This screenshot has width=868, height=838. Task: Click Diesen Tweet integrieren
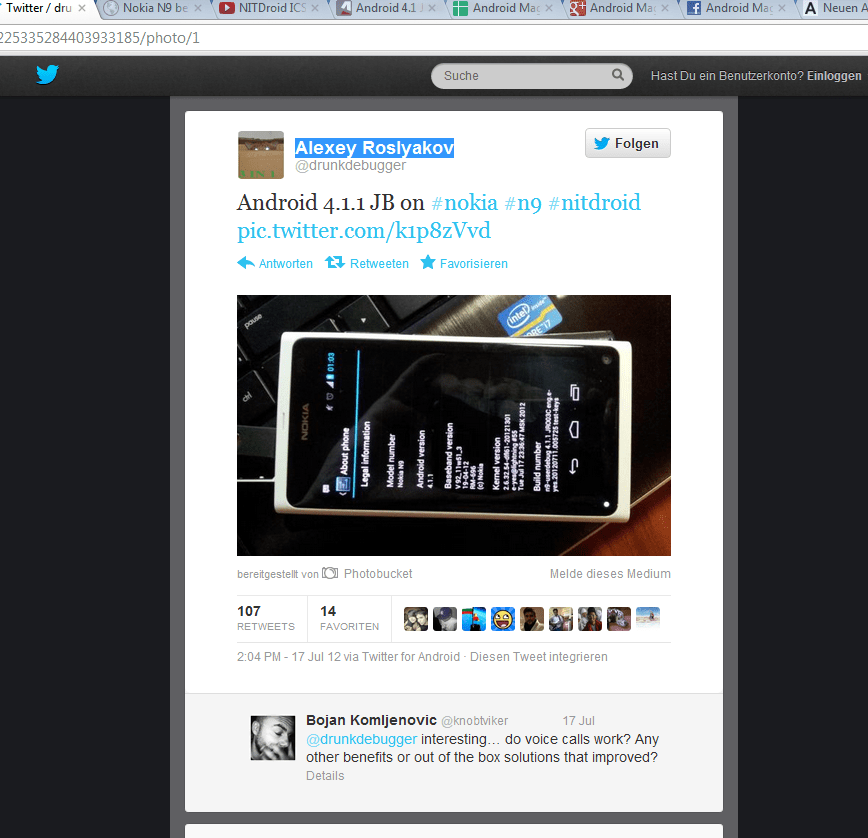pos(539,656)
